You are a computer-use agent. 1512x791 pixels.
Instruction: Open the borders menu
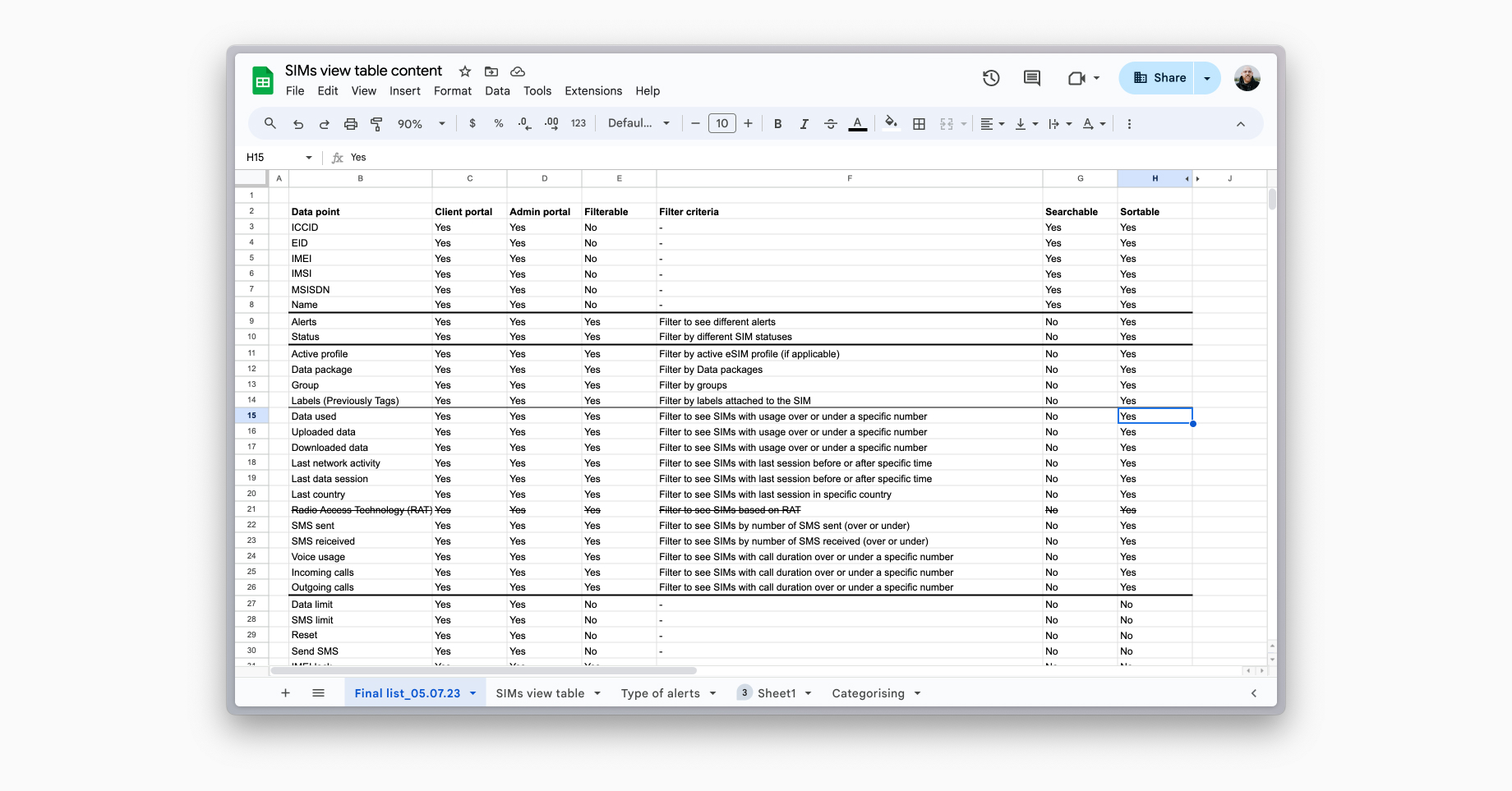[x=919, y=123]
